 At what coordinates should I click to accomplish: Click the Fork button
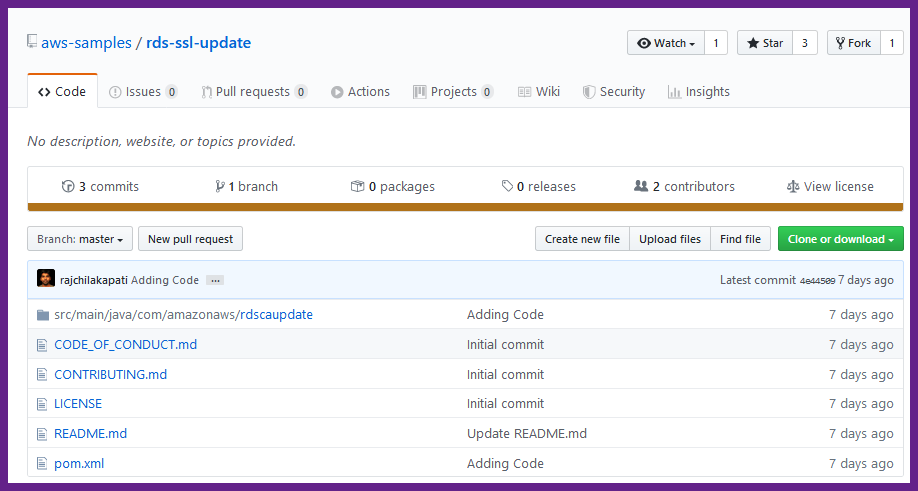(854, 43)
